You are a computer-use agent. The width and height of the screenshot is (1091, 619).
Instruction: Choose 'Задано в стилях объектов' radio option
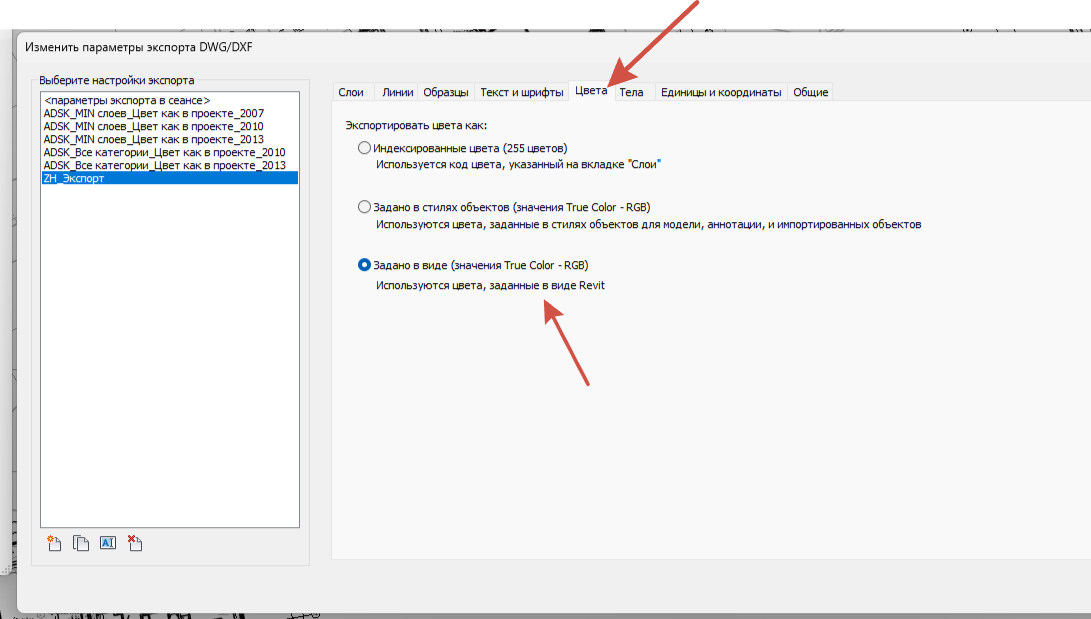tap(364, 207)
